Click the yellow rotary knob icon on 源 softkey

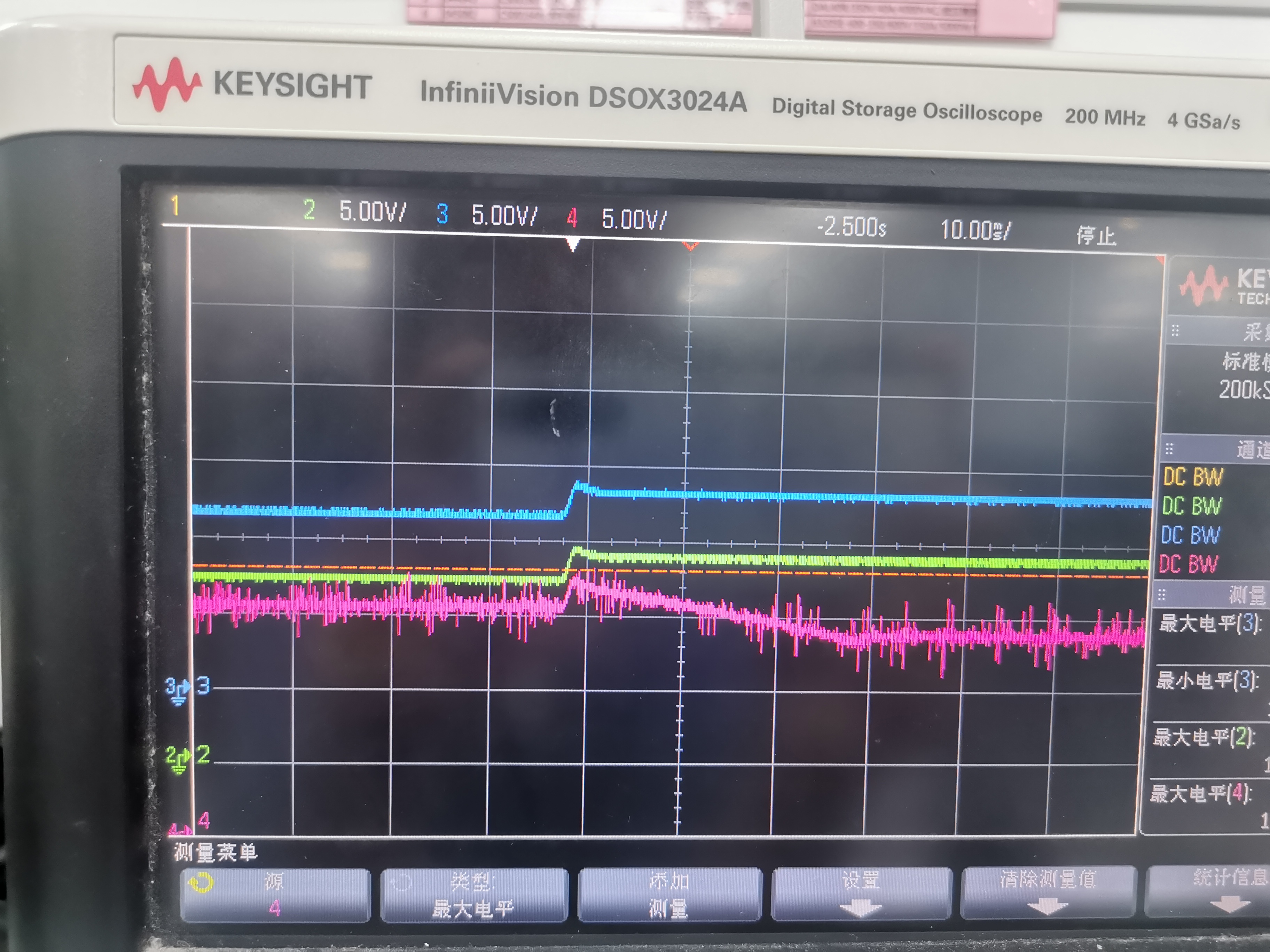pos(201,882)
